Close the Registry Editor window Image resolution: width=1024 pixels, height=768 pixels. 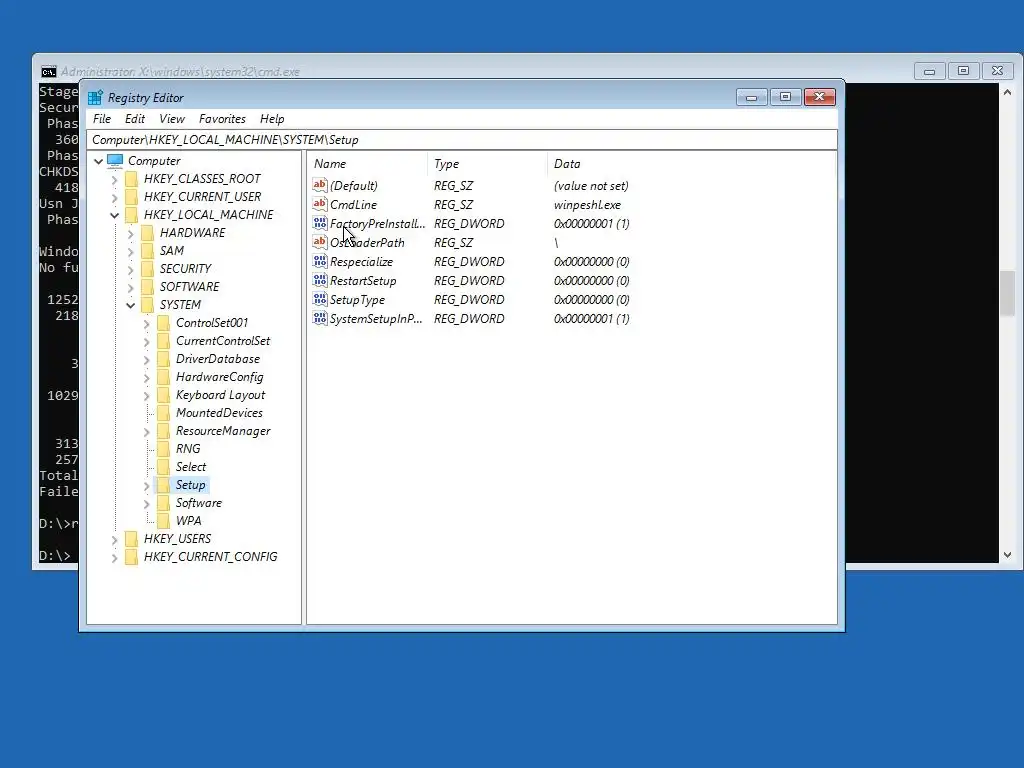pyautogui.click(x=820, y=97)
